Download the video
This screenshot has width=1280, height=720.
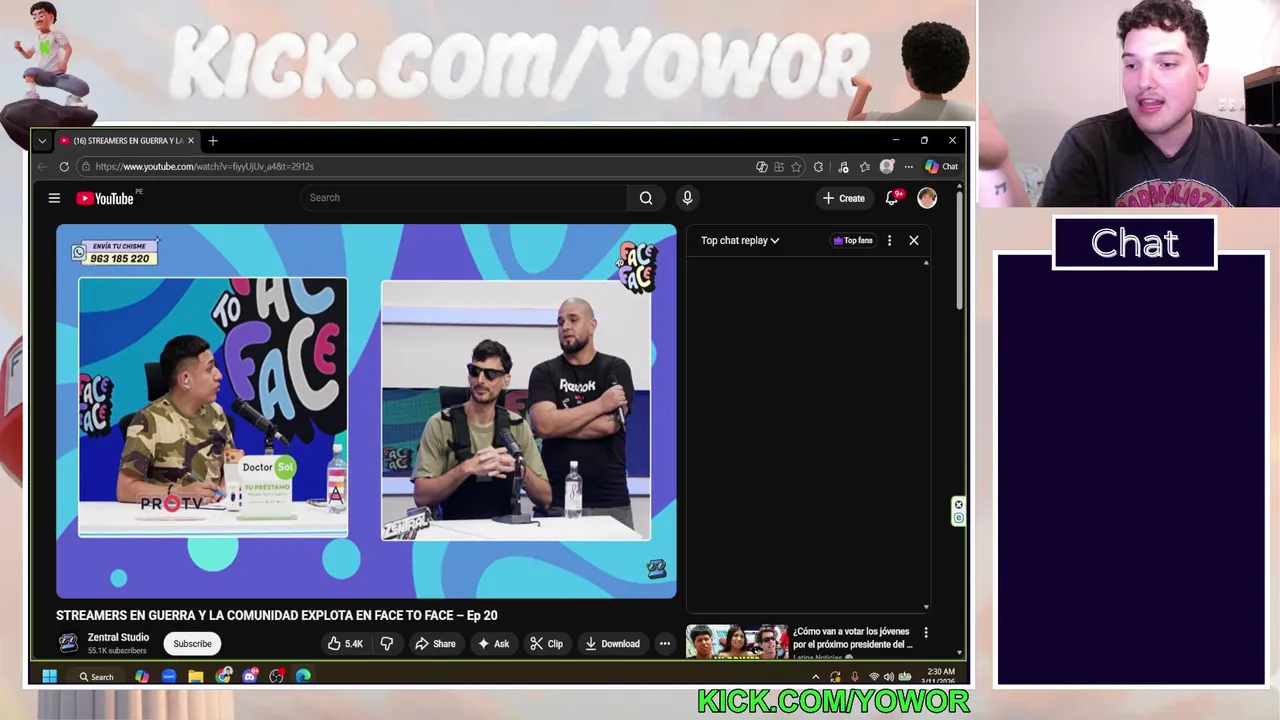coord(612,644)
